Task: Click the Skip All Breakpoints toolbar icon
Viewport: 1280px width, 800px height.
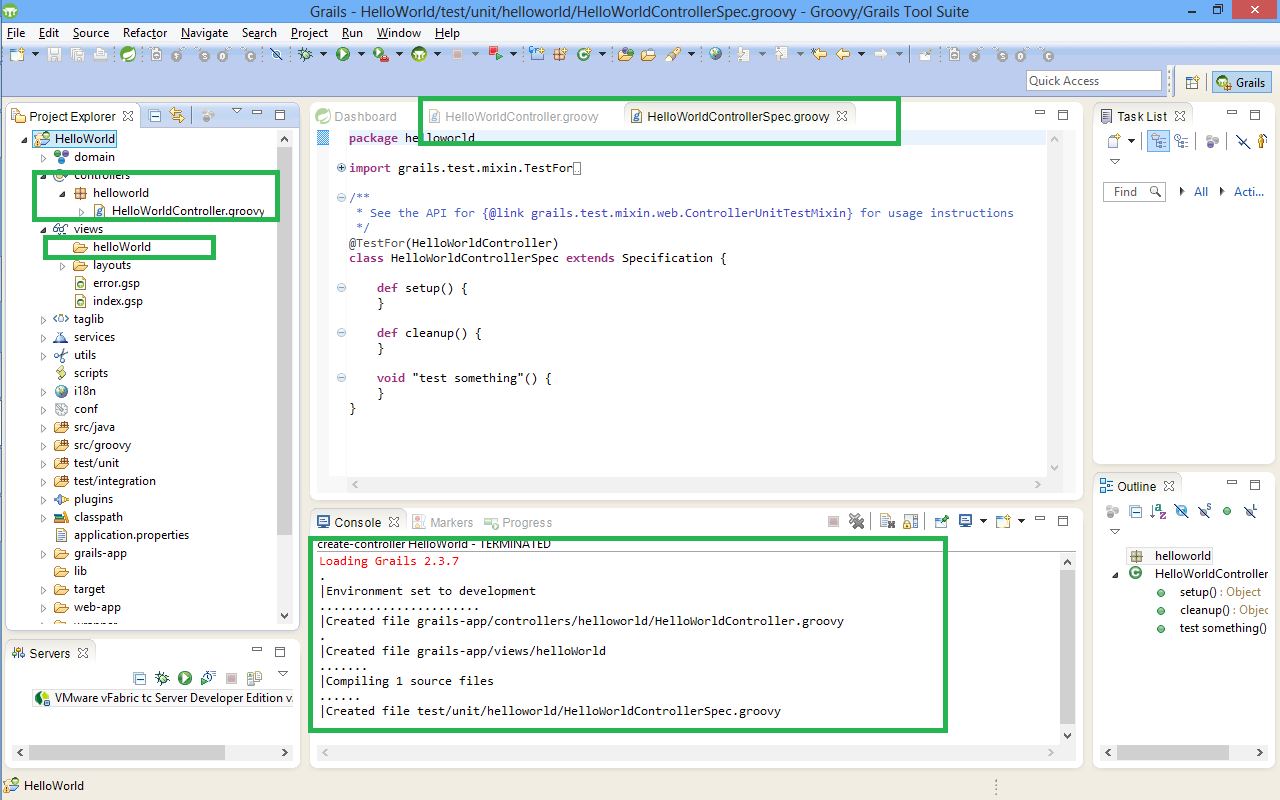Action: 277,54
